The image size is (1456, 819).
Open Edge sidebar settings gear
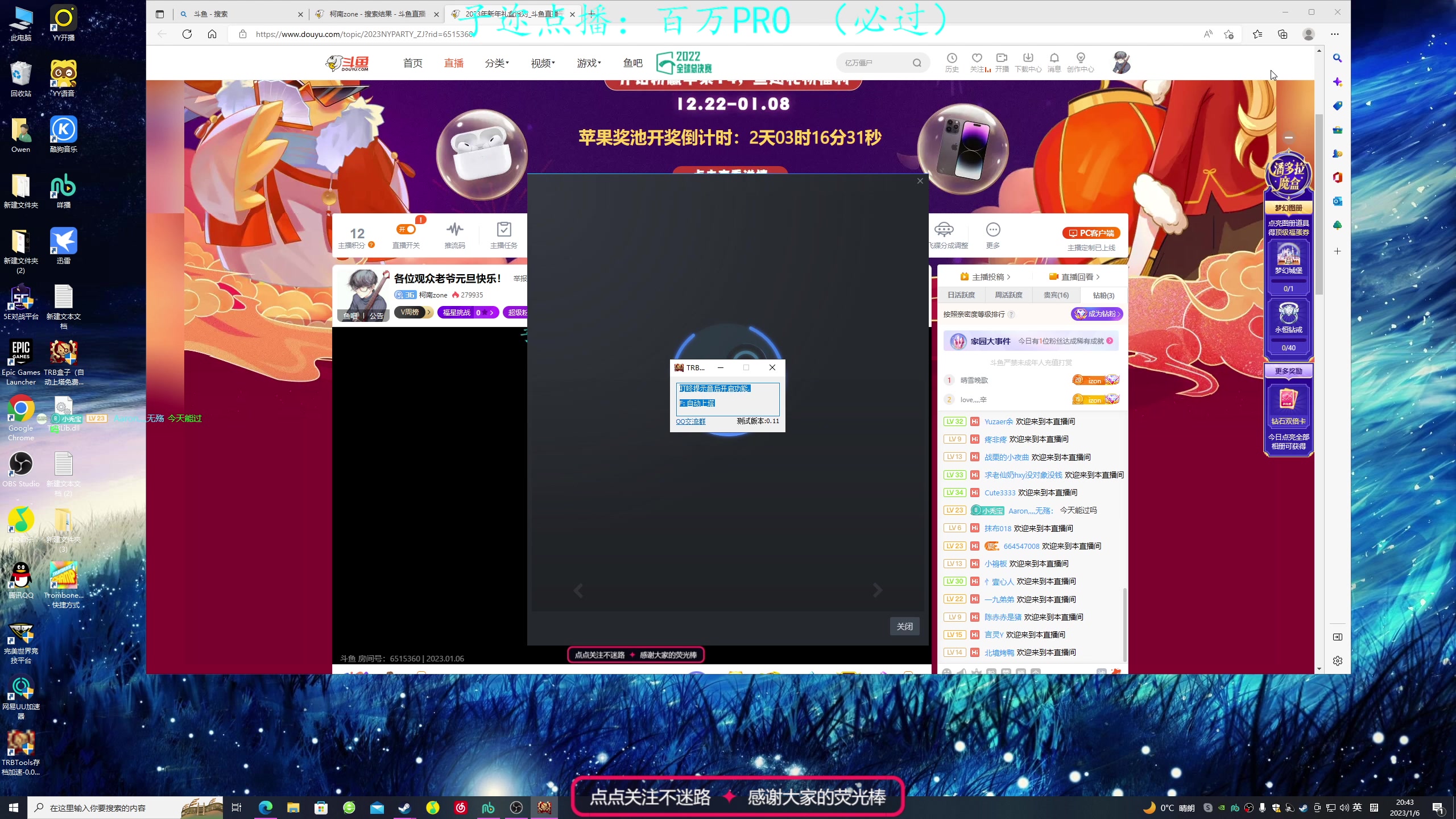pos(1337,661)
